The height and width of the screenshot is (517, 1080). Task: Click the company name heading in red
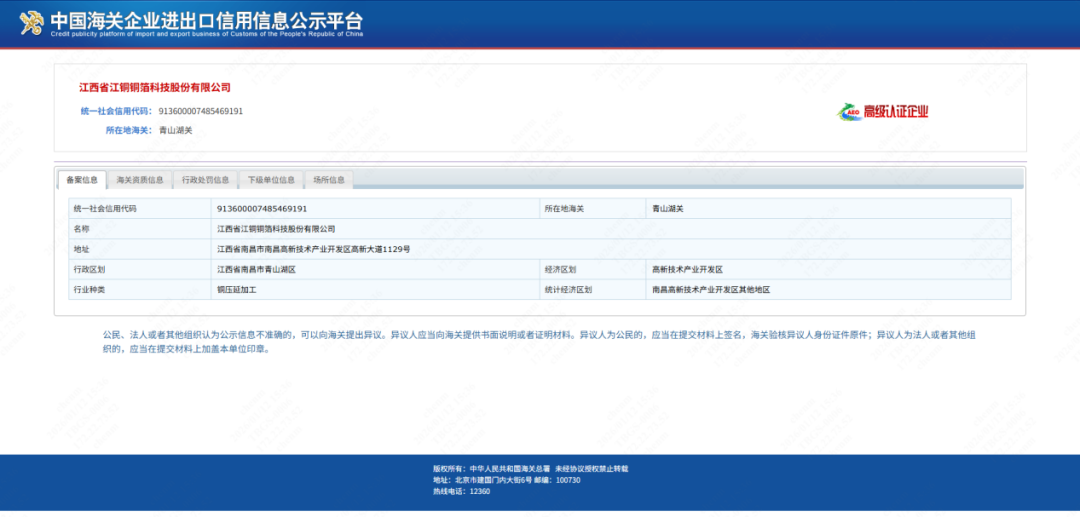coord(155,88)
